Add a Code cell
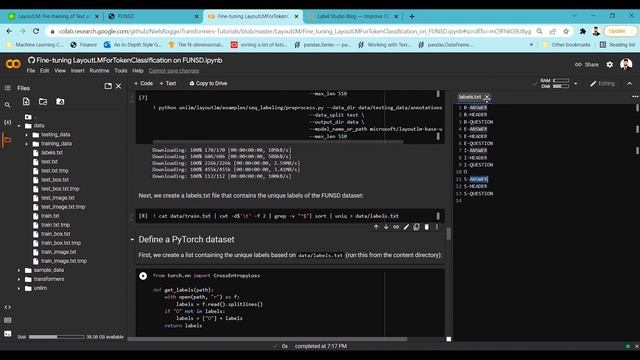Image resolution: width=640 pixels, height=360 pixels. tap(144, 83)
